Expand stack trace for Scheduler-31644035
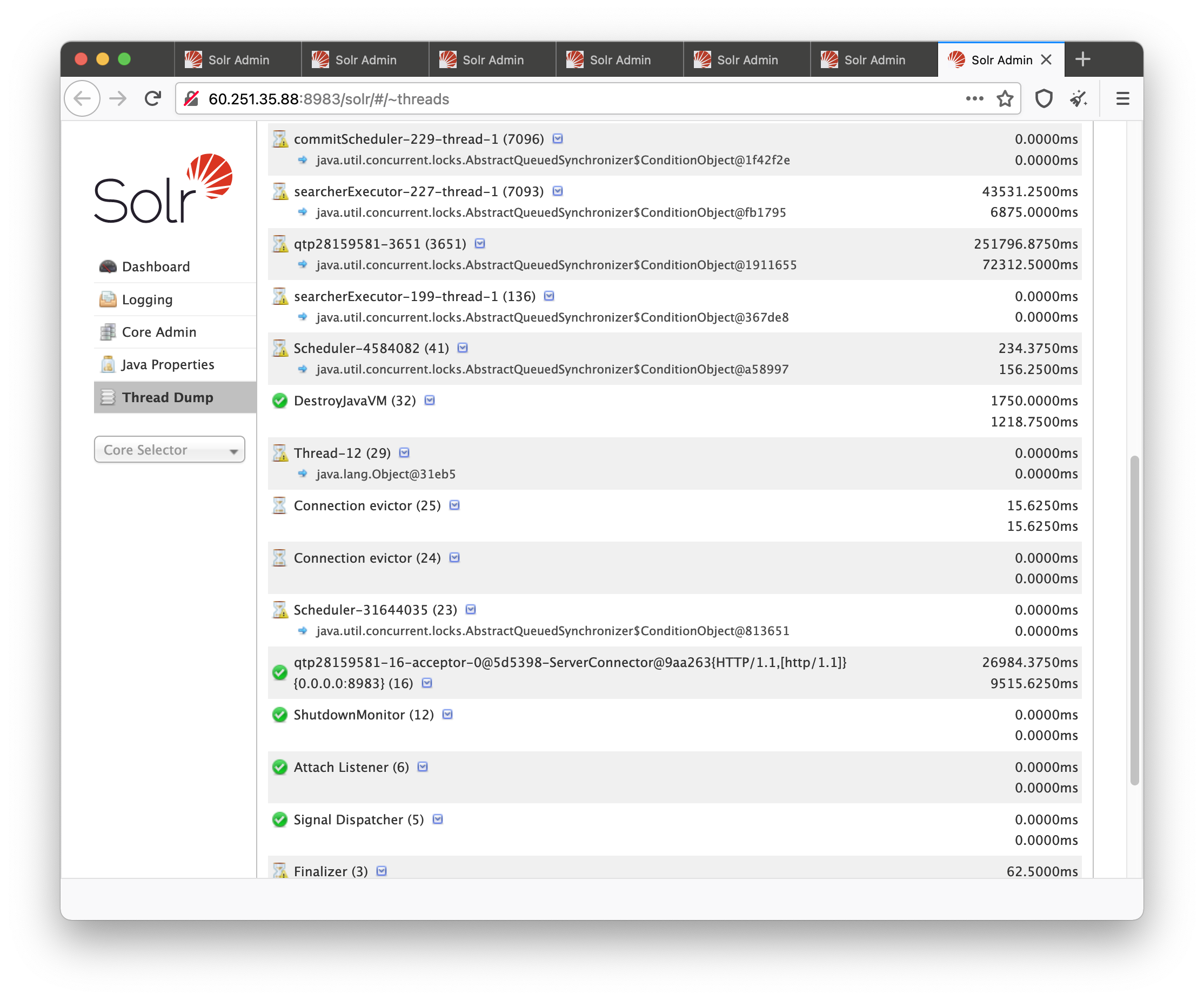This screenshot has height=1000, width=1204. coord(471,610)
